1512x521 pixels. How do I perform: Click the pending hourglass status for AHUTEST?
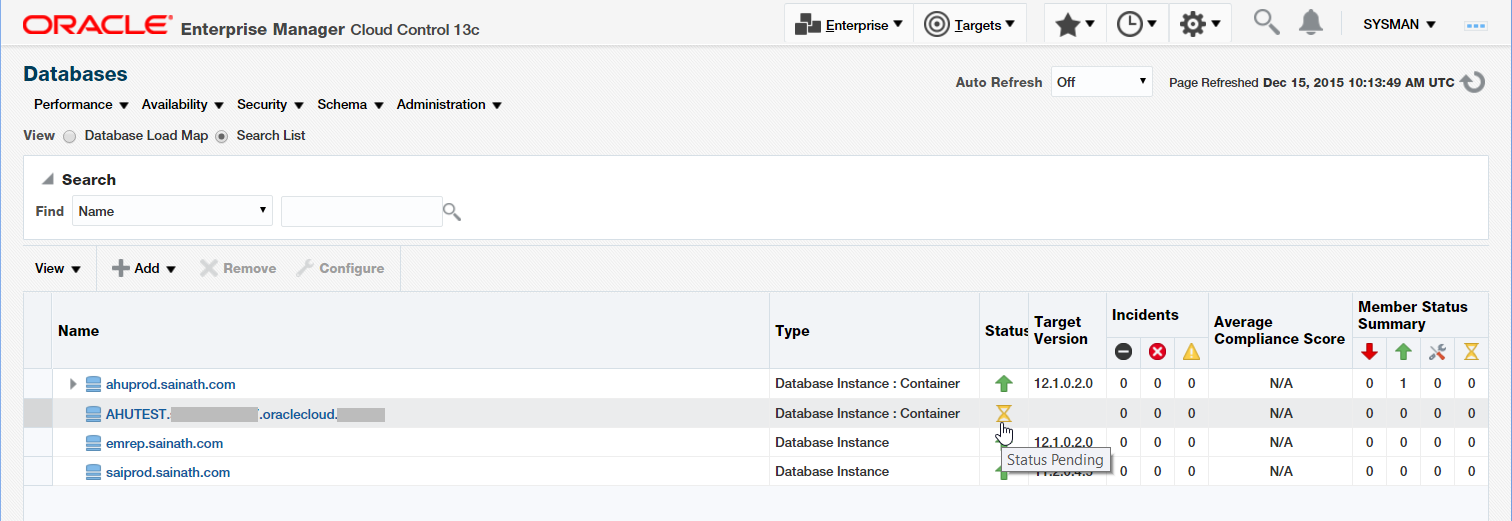[1004, 413]
